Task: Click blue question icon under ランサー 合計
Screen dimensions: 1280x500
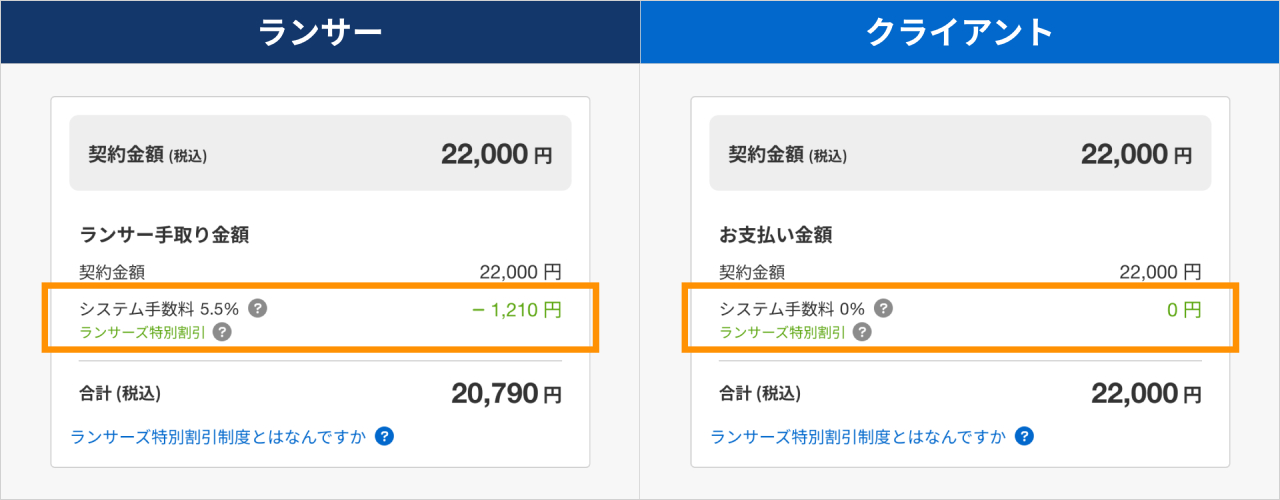Action: click(384, 436)
